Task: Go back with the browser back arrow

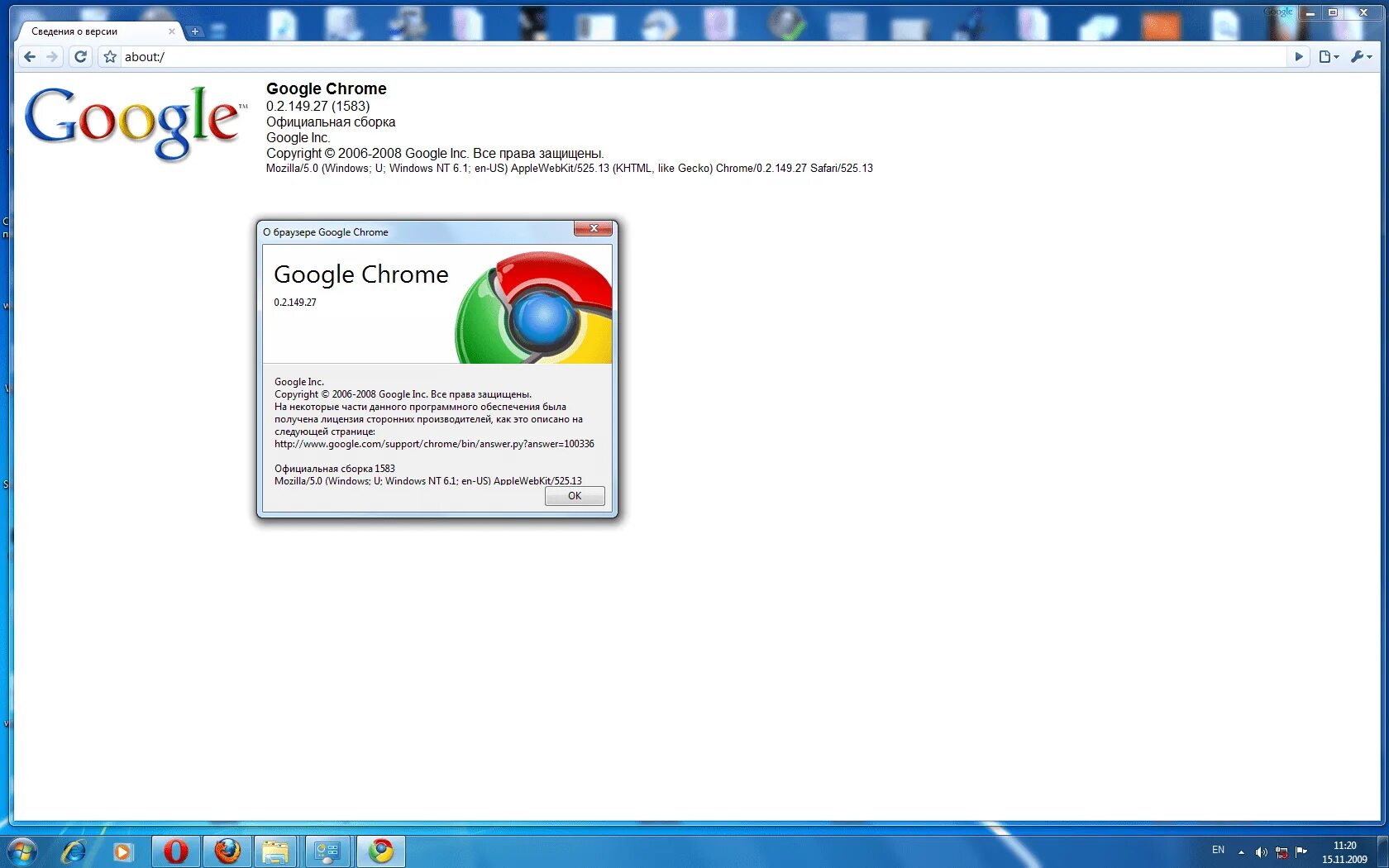Action: point(30,57)
